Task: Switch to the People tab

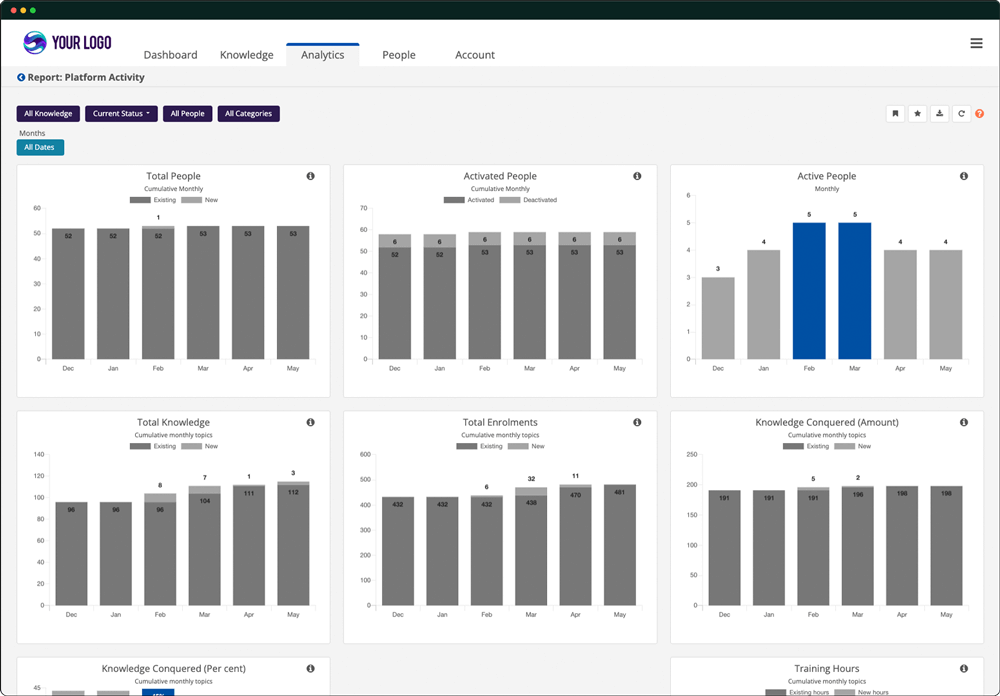Action: point(398,55)
